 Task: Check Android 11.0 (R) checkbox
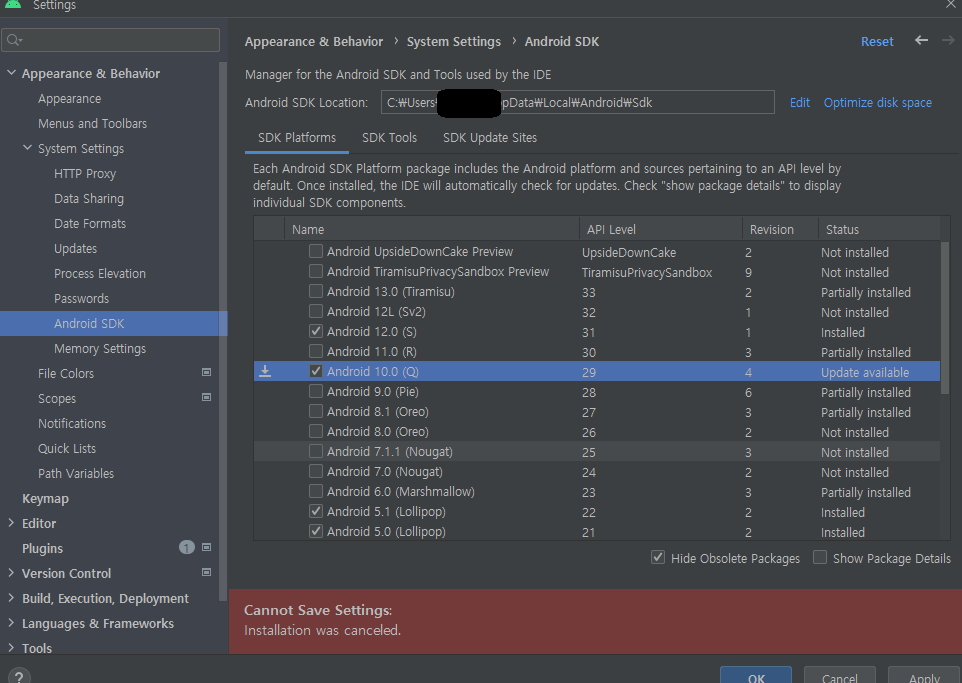[x=315, y=352]
